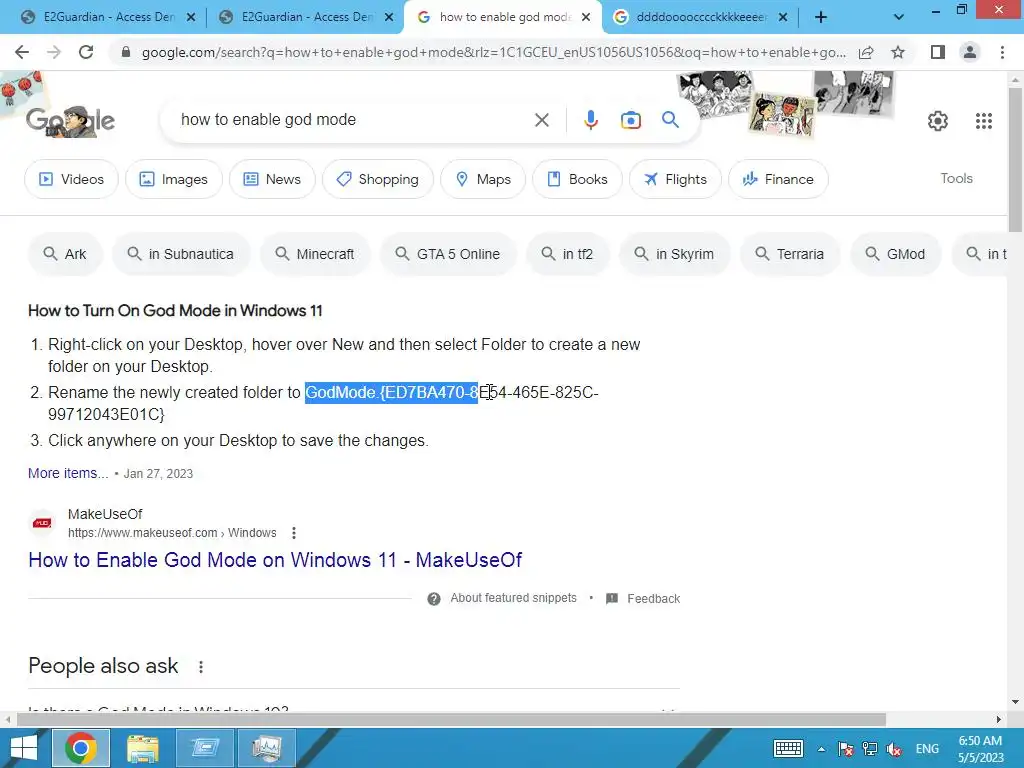Switch to the ddddooooccckkk search tab
This screenshot has width=1024, height=768.
click(700, 17)
